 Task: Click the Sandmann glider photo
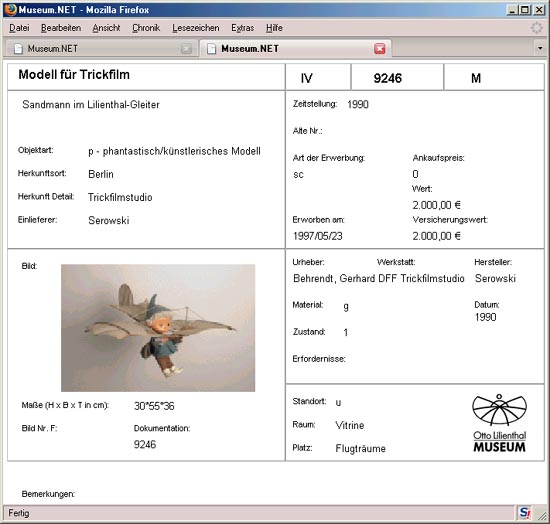158,328
